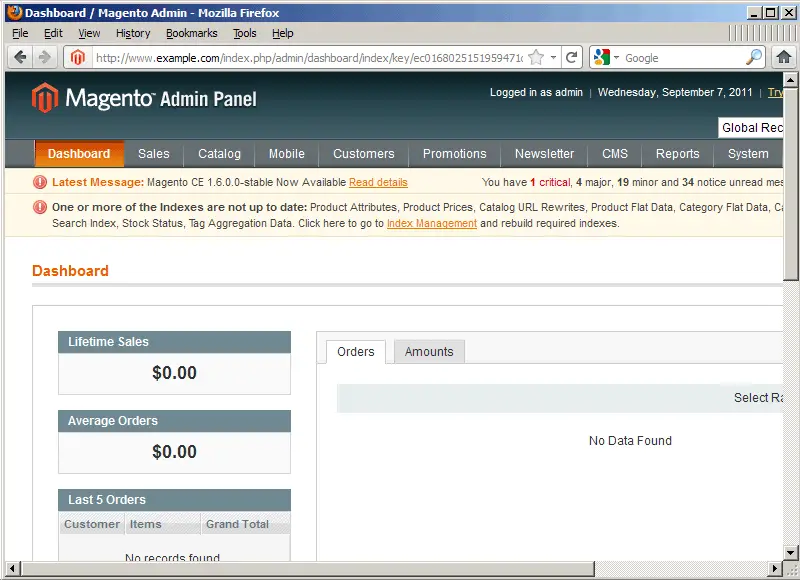Open the Help menu

[x=283, y=33]
